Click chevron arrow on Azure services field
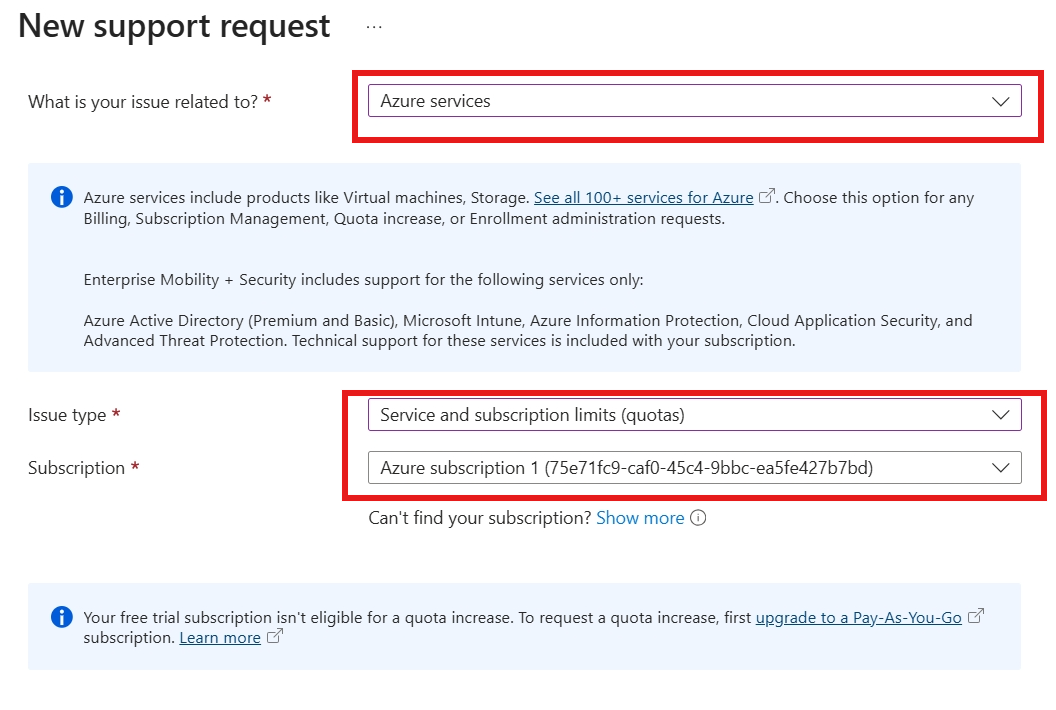The image size is (1056, 710). point(1001,102)
